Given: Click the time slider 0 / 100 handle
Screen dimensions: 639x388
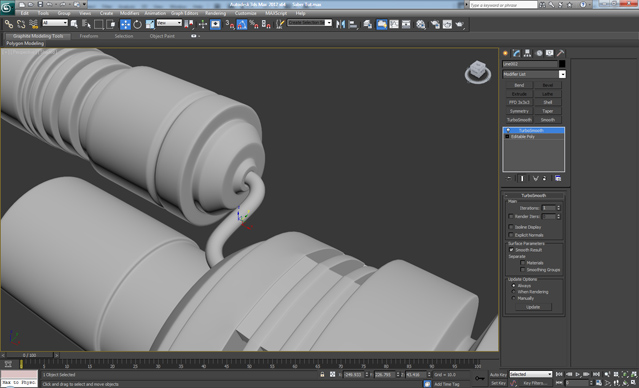Looking at the screenshot, I should 30,355.
